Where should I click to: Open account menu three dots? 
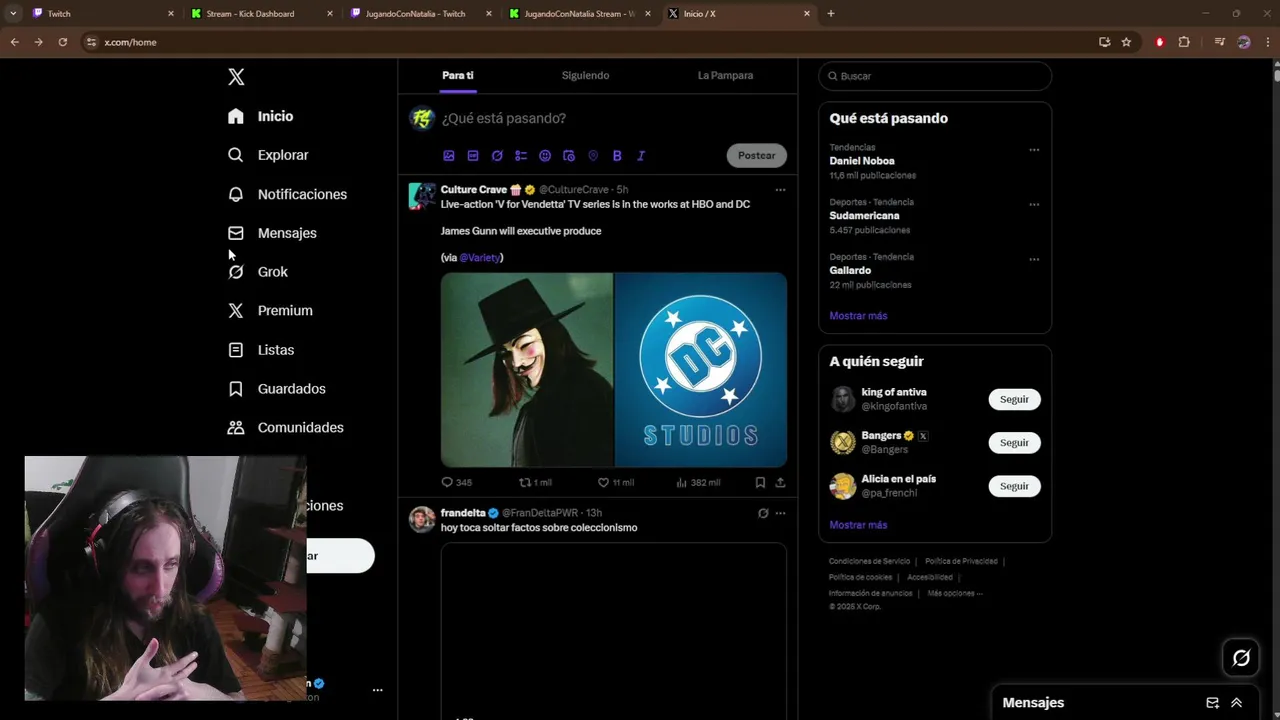tap(377, 690)
